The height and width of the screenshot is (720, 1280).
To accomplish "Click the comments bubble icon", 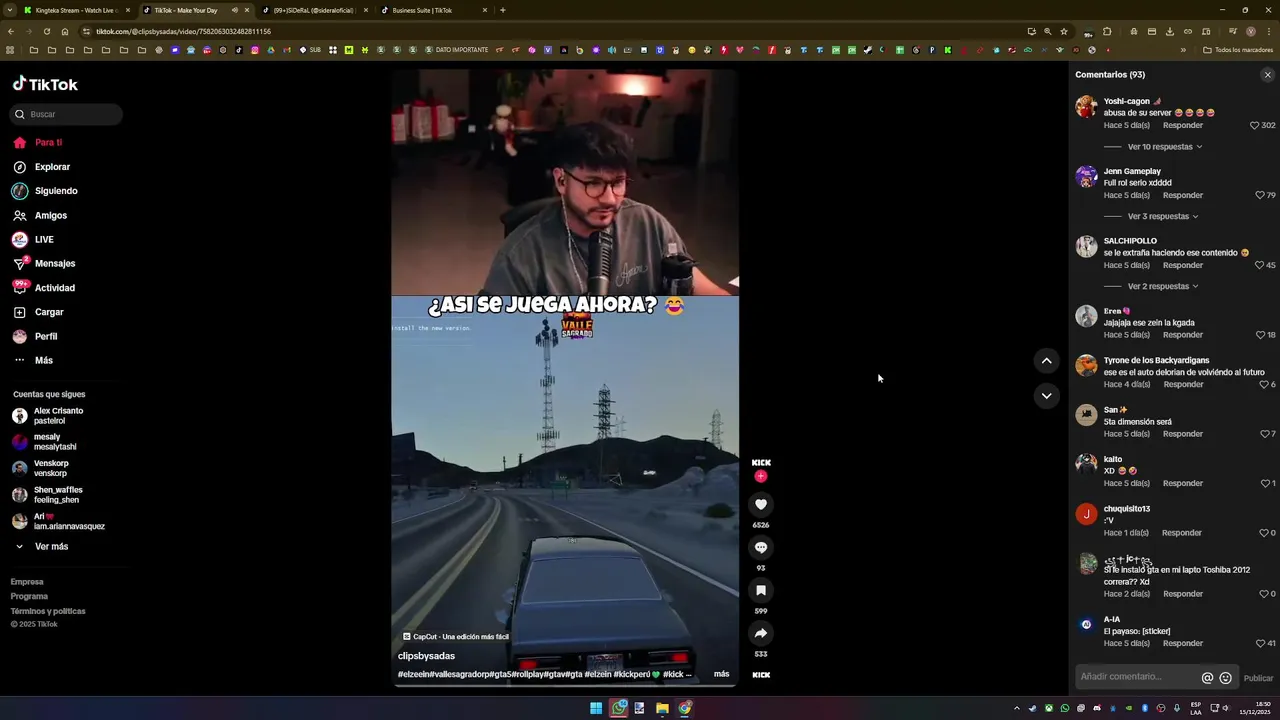I will (761, 548).
